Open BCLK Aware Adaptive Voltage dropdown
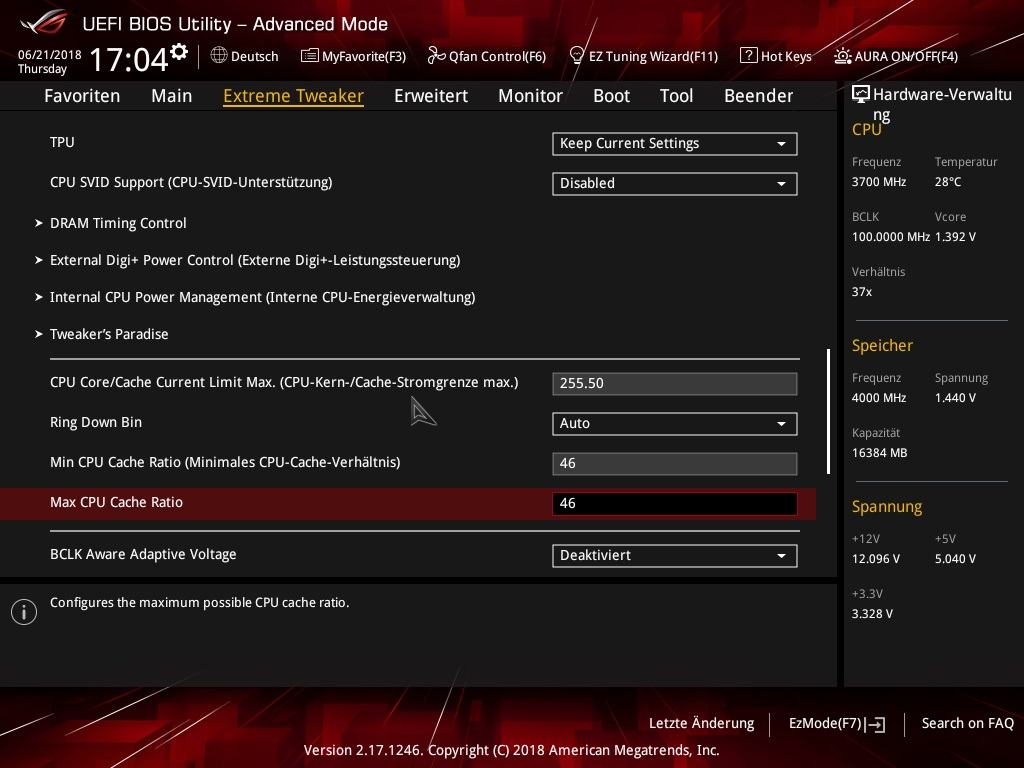 coord(675,555)
